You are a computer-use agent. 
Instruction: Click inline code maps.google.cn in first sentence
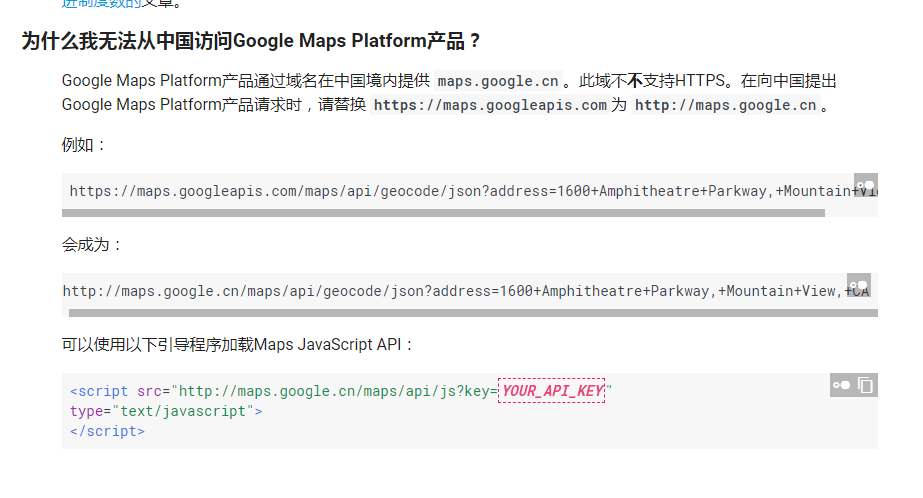pyautogui.click(x=498, y=82)
